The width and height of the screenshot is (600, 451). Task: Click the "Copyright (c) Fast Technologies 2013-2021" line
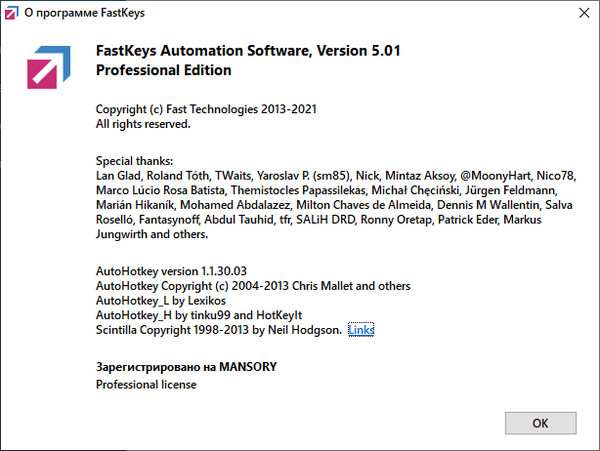pos(206,109)
